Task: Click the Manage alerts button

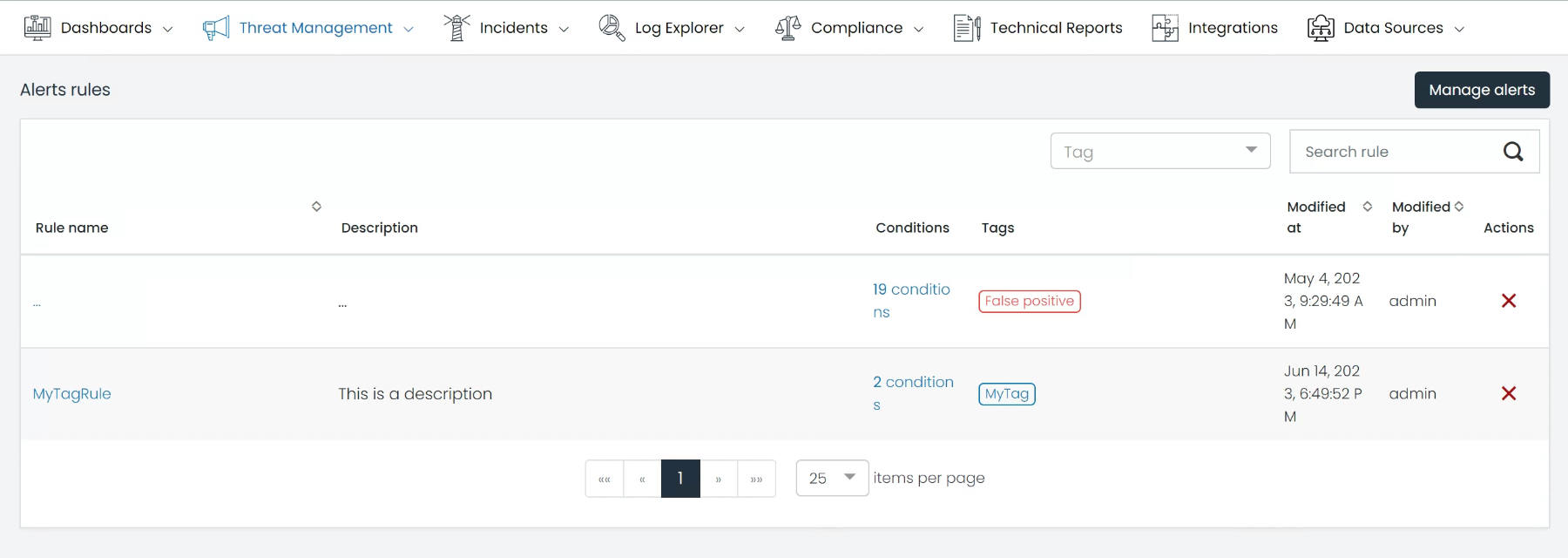Action: click(x=1482, y=90)
